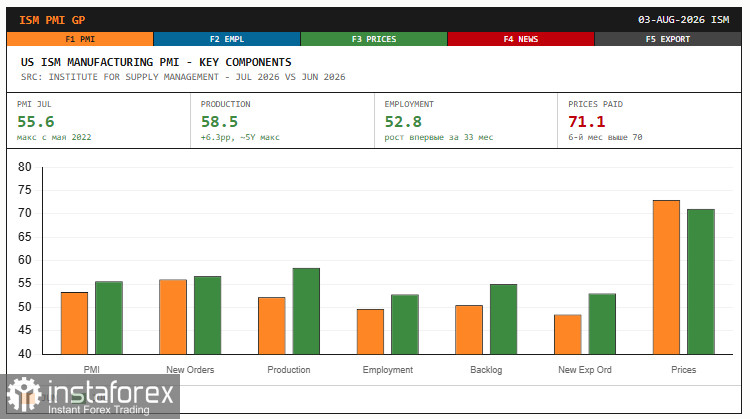The width and height of the screenshot is (750, 419).
Task: Click the green Prices bar
Action: (x=701, y=282)
